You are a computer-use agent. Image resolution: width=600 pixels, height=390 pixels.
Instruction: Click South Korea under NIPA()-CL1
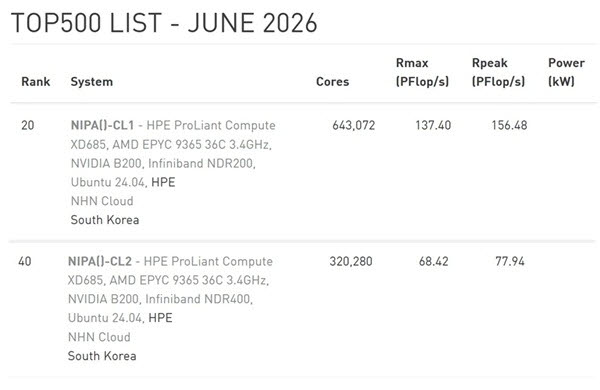click(105, 220)
